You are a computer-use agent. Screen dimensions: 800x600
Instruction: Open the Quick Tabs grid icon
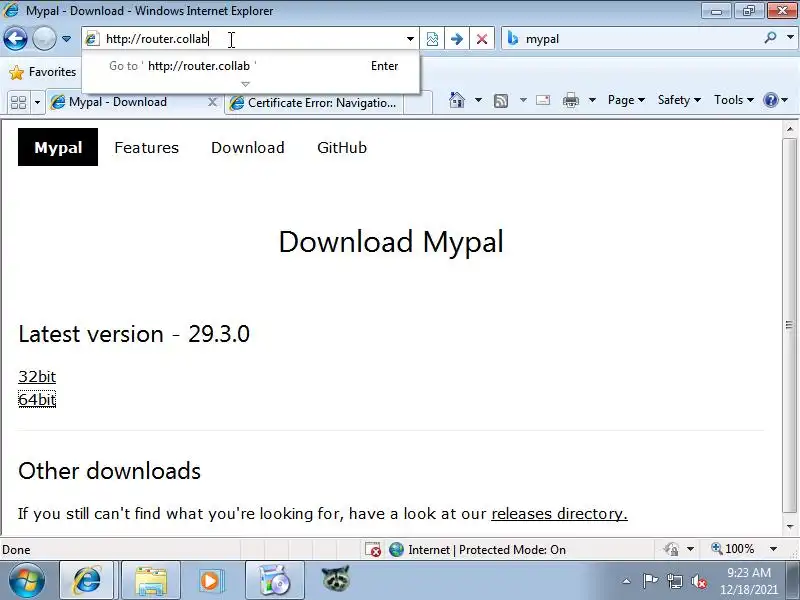(x=19, y=103)
